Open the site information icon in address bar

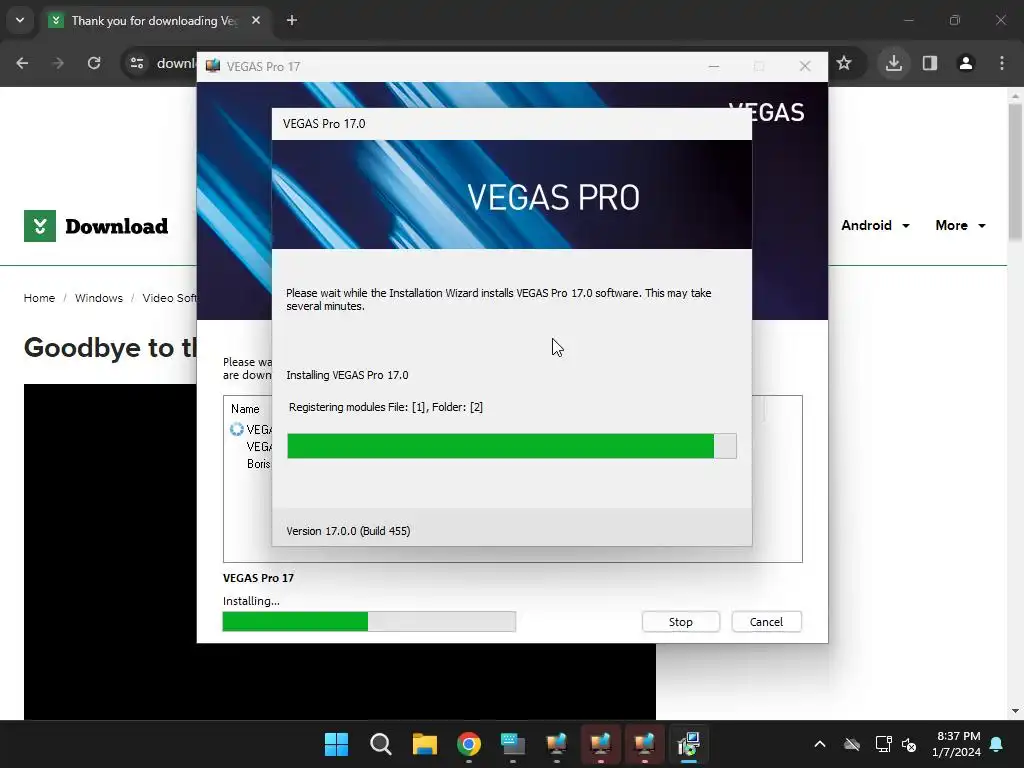(x=137, y=63)
